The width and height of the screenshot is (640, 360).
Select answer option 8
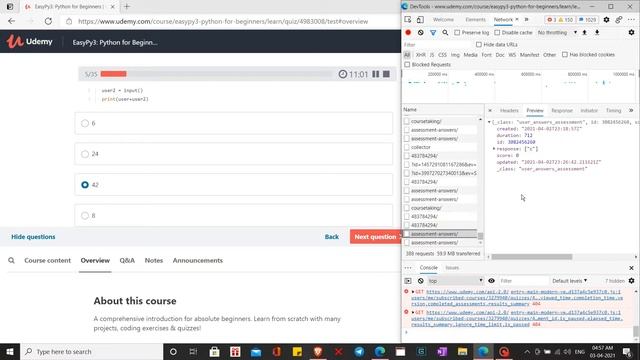[234, 215]
